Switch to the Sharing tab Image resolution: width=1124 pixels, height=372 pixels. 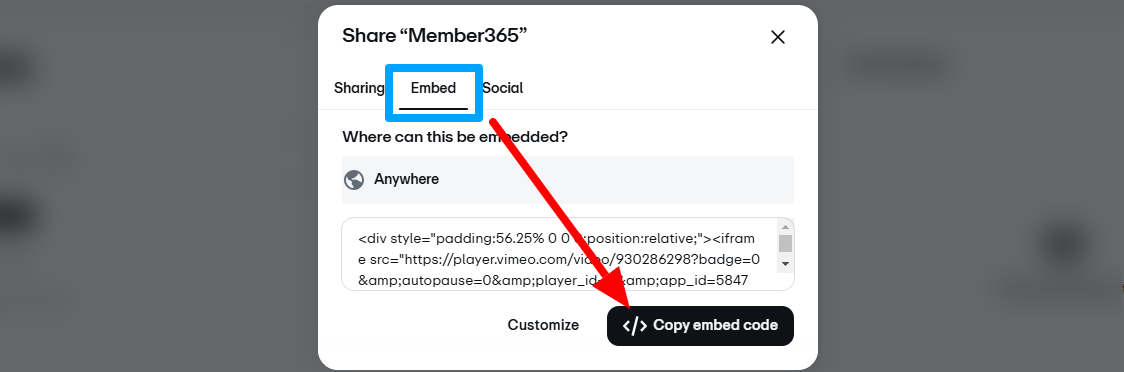click(x=359, y=88)
